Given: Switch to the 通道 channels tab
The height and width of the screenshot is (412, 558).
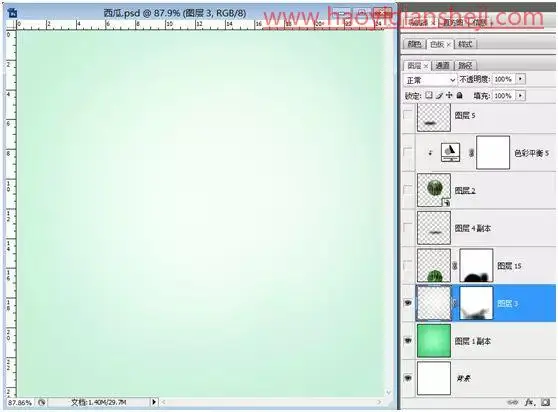Looking at the screenshot, I should click(442, 65).
